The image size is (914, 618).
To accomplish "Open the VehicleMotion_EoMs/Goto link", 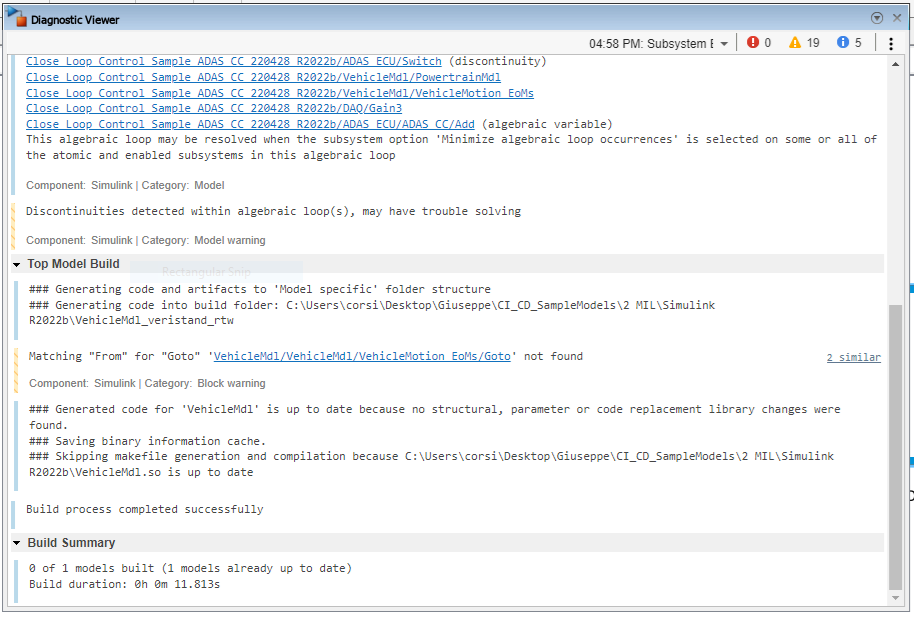I will 362,356.
